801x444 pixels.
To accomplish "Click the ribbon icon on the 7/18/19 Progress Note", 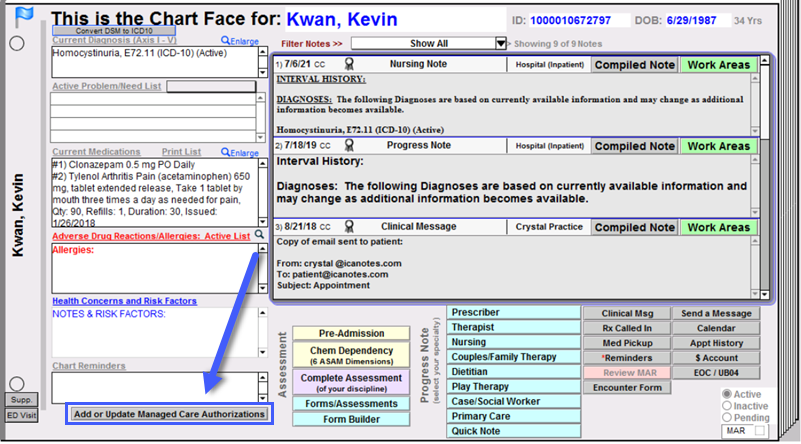I will (350, 146).
